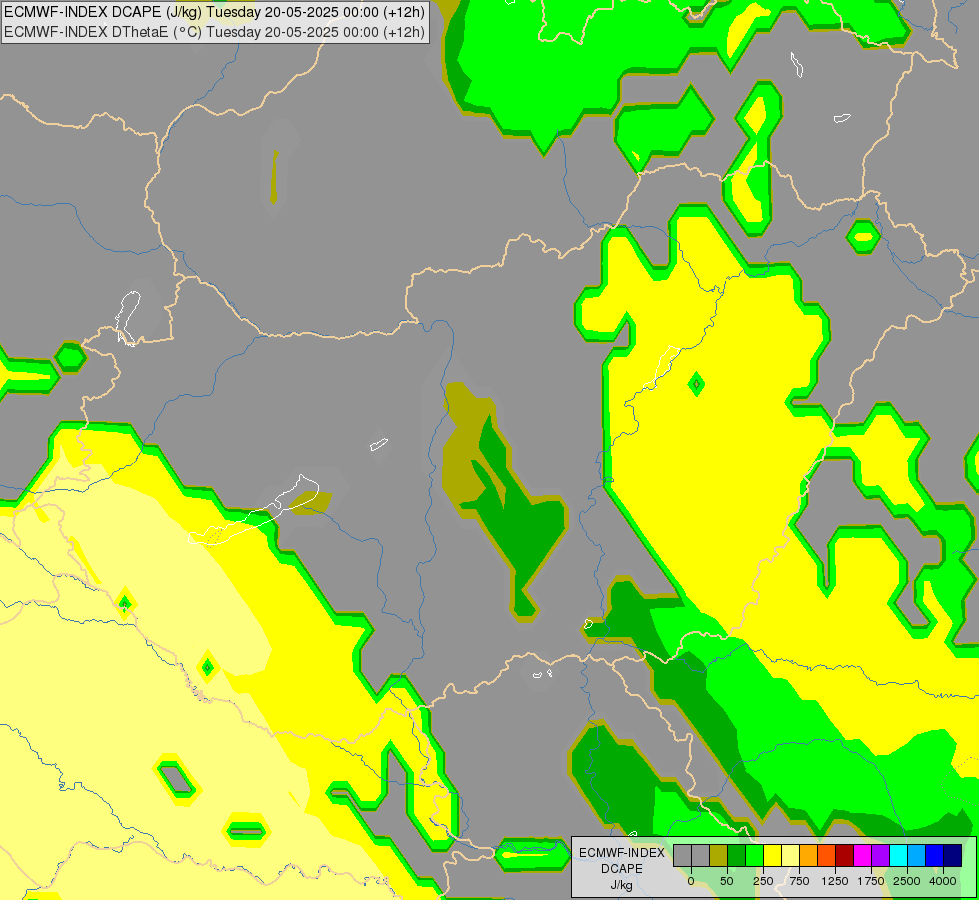Click the legend value label 1250
The width and height of the screenshot is (979, 900).
point(835,881)
